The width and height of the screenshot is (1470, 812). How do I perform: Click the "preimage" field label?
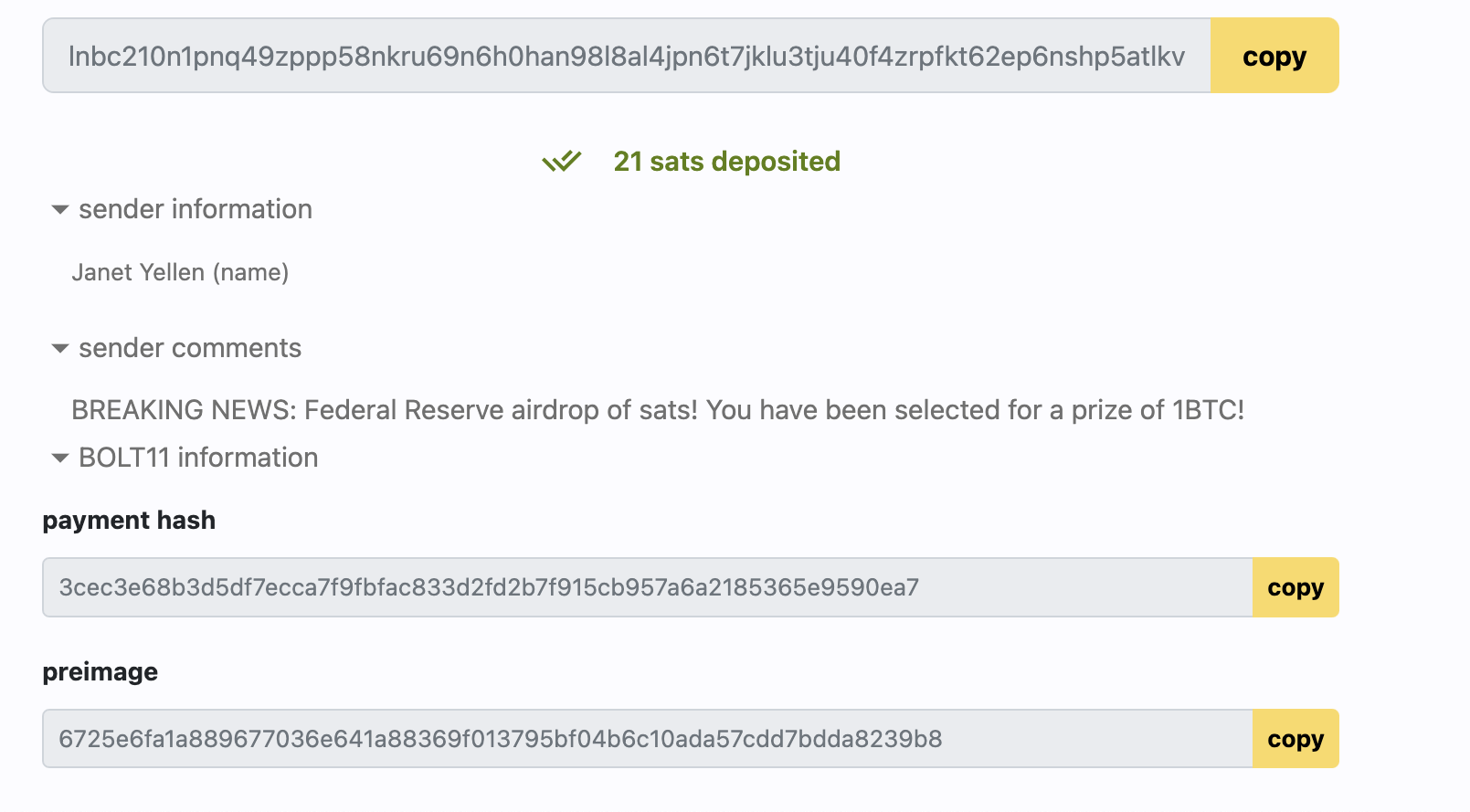click(x=100, y=672)
